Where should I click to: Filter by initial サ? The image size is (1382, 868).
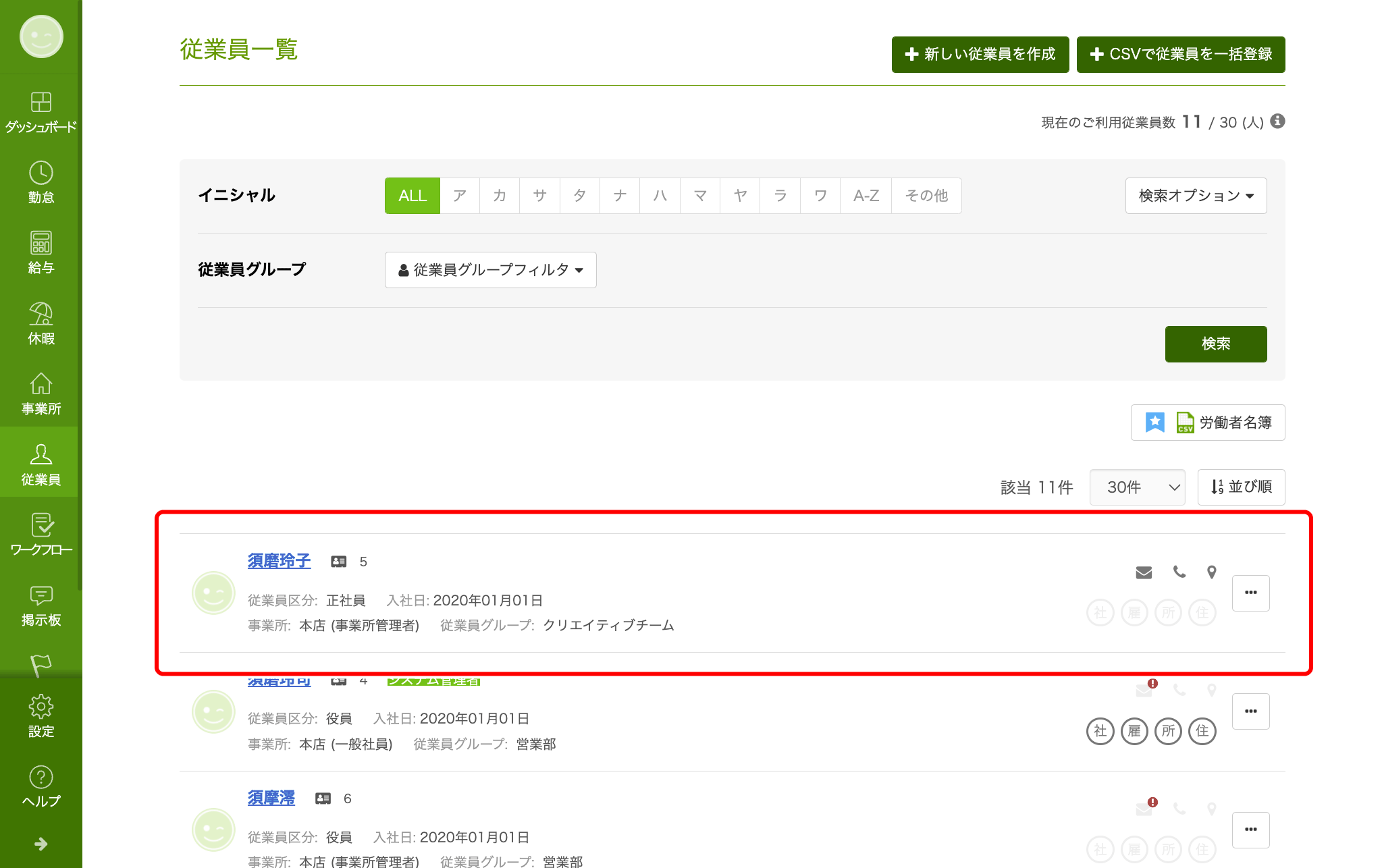539,196
